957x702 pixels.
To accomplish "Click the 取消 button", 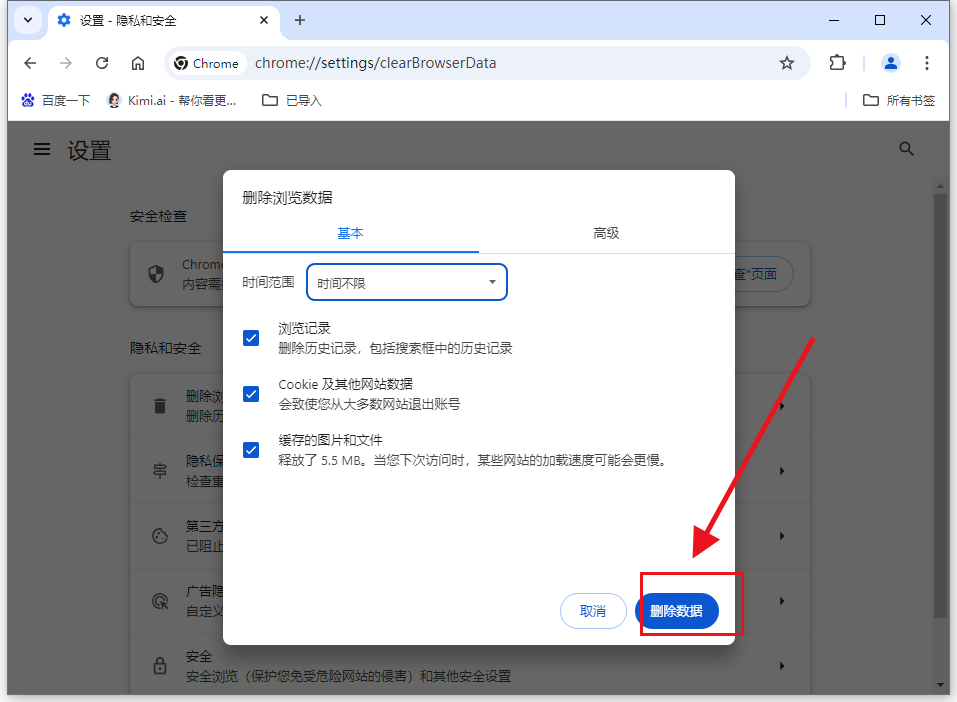I will coord(593,610).
